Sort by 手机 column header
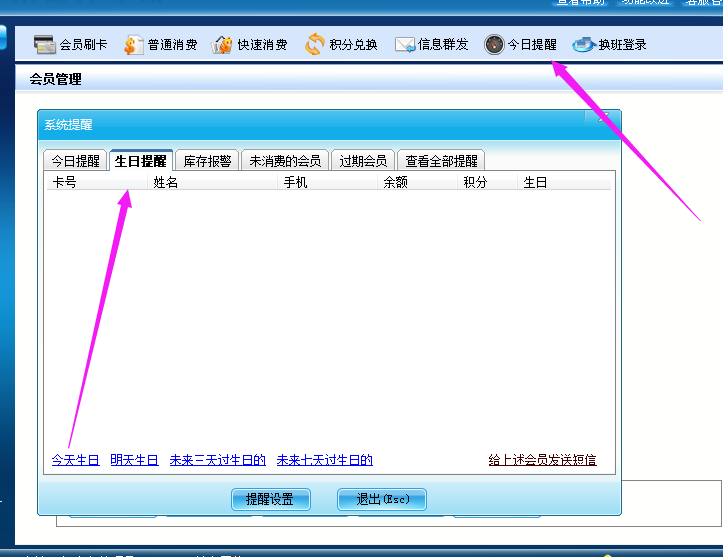Screen dimensions: 723x557 coord(327,182)
